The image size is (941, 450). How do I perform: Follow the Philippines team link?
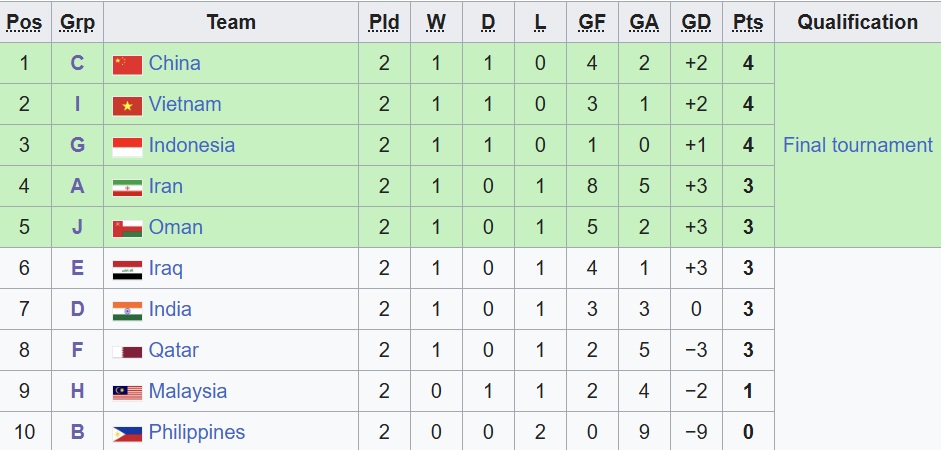197,432
